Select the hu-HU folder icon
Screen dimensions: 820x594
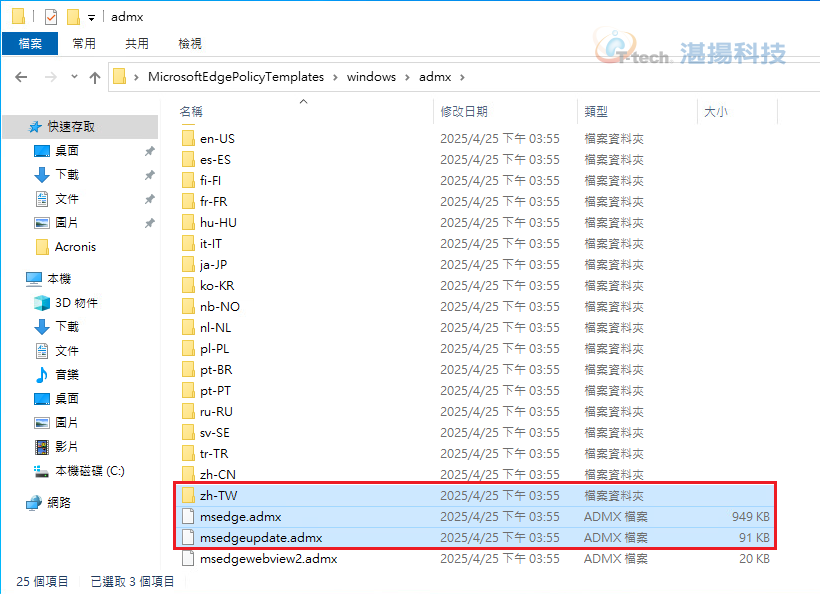188,222
